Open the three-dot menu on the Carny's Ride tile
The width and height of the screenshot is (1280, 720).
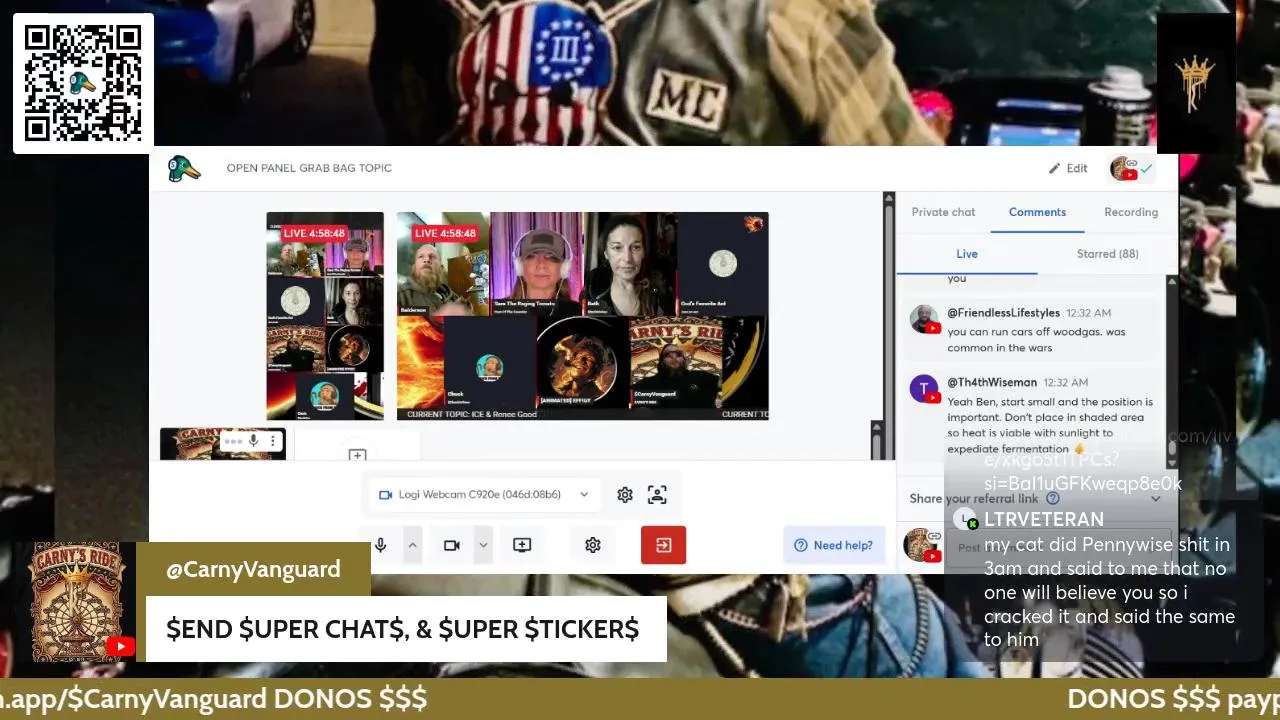pos(273,440)
